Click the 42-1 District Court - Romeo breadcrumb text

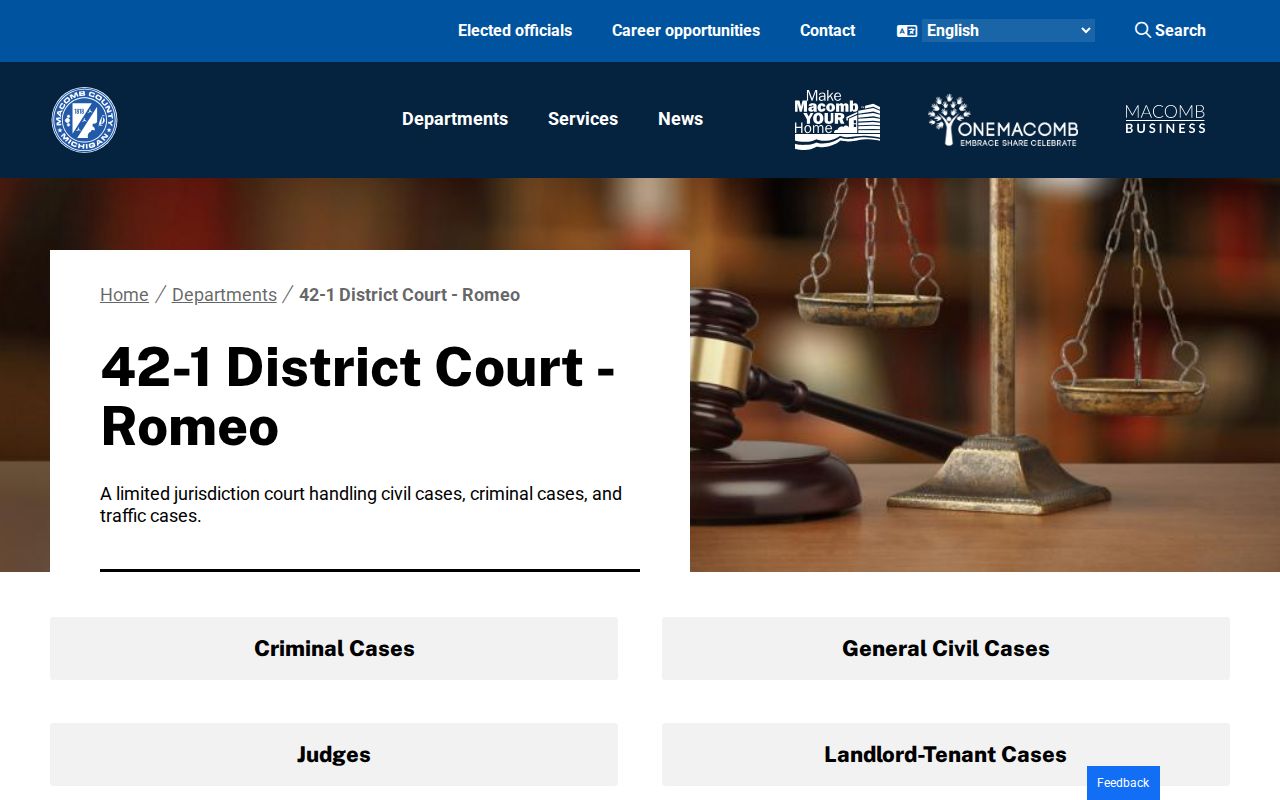click(x=410, y=295)
